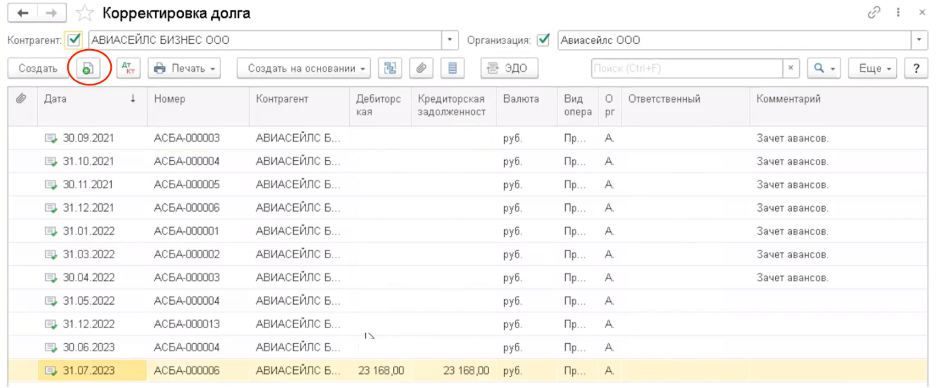Open the vertical dots window menu
The image size is (936, 388).
897,13
